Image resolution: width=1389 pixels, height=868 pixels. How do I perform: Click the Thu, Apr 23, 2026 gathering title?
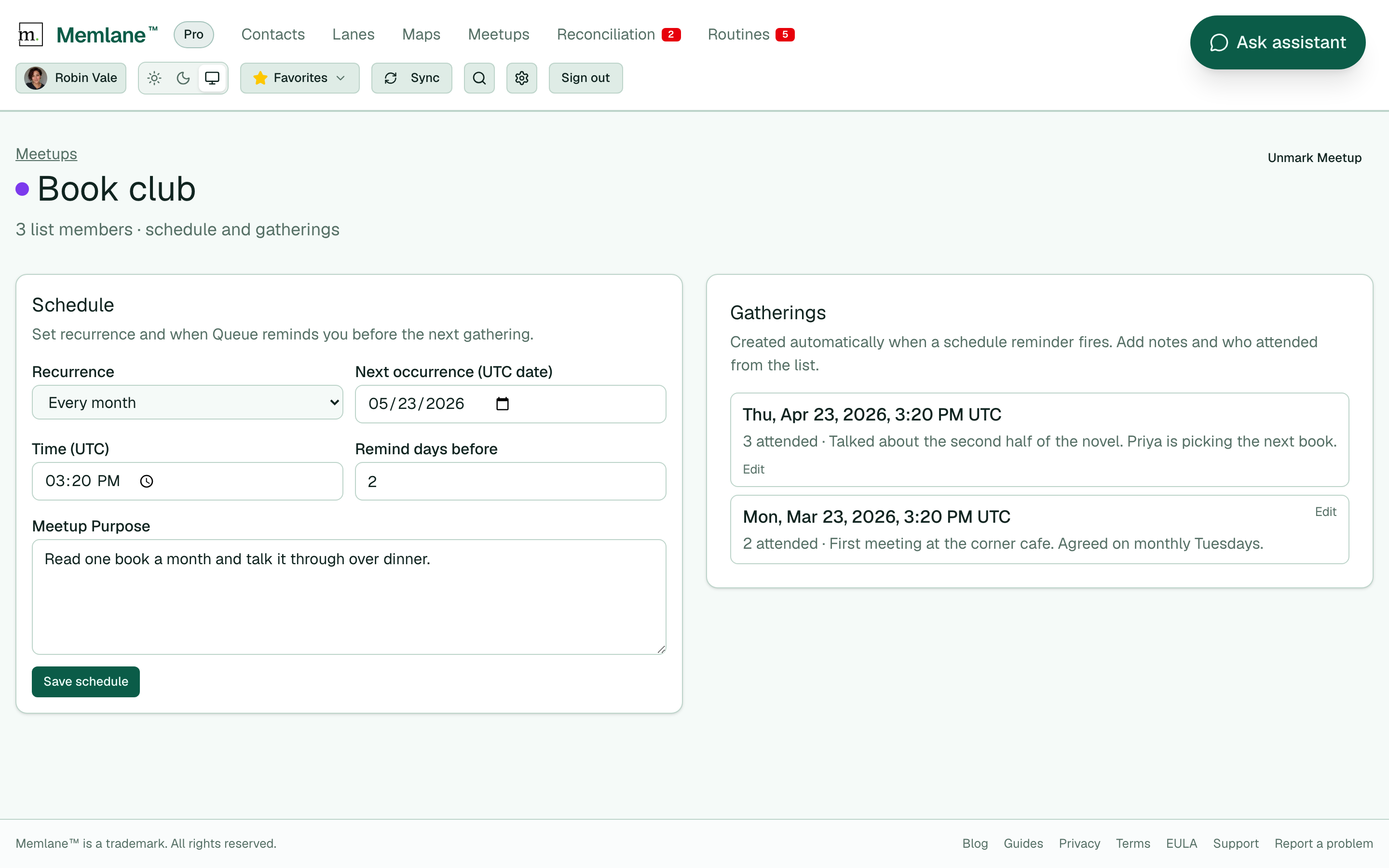[x=872, y=415]
